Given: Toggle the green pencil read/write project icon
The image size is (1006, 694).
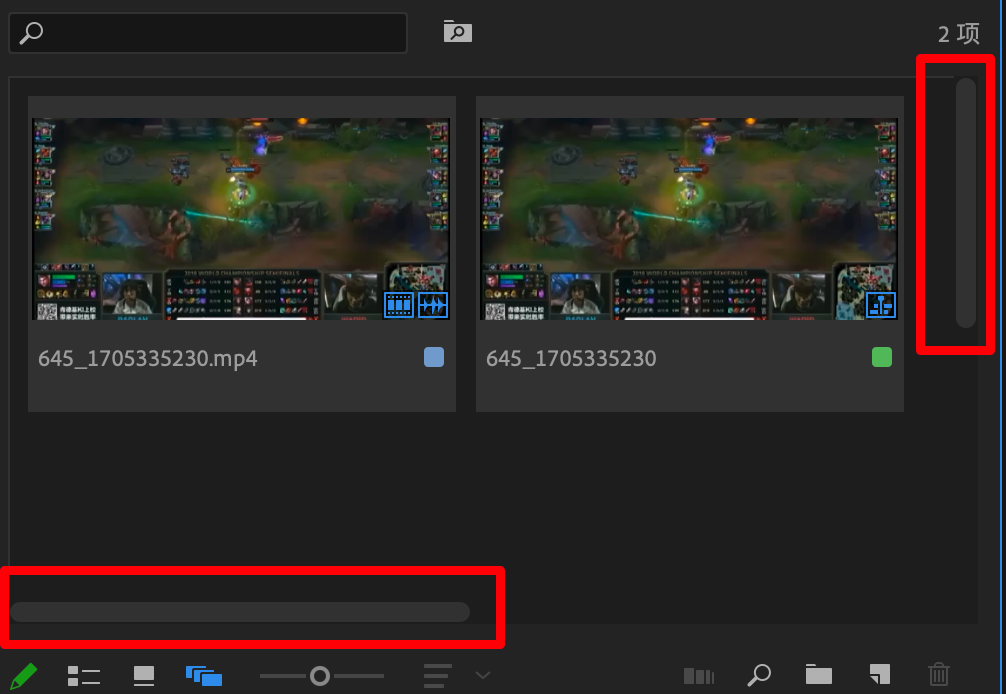Looking at the screenshot, I should tap(24, 675).
